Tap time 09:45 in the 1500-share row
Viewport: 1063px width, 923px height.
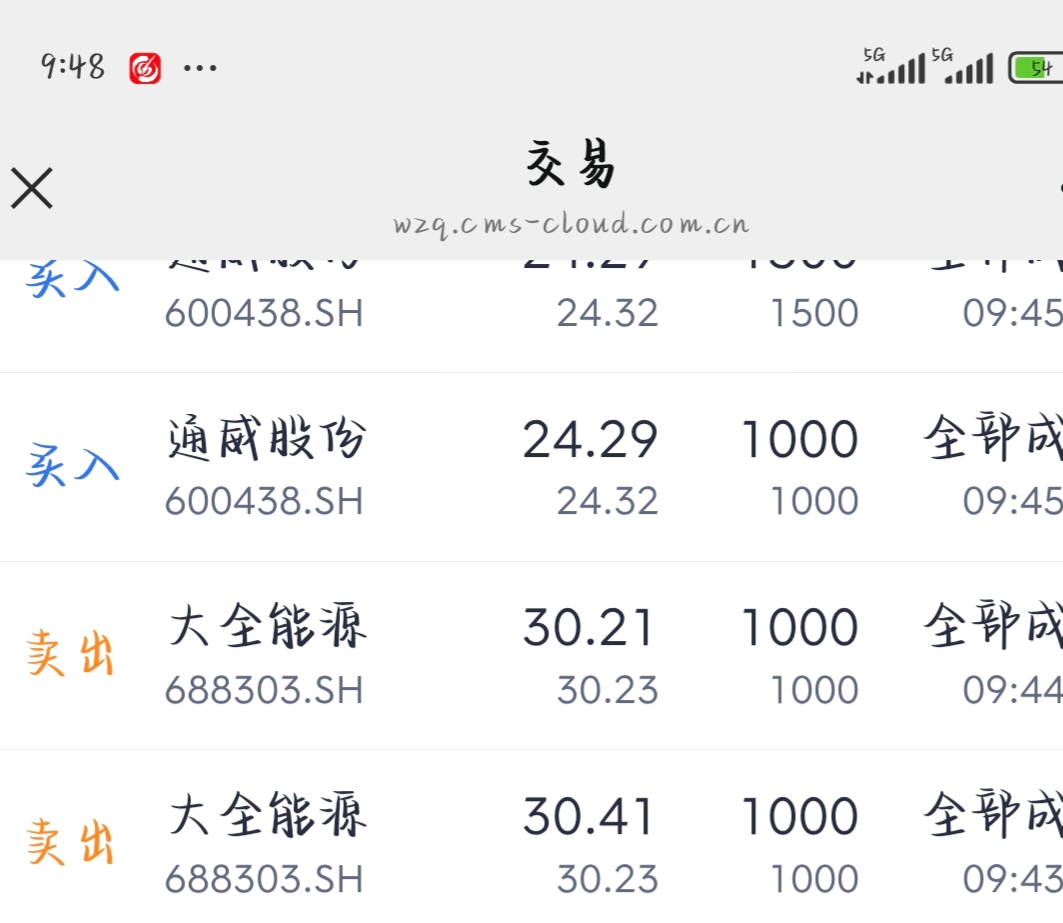click(x=1013, y=313)
